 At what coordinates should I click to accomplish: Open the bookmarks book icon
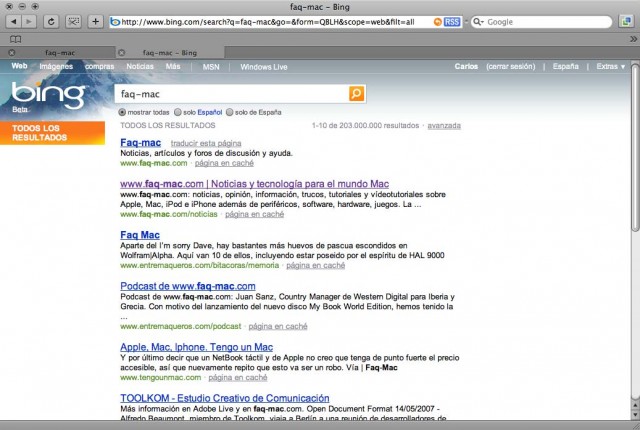pos(16,39)
